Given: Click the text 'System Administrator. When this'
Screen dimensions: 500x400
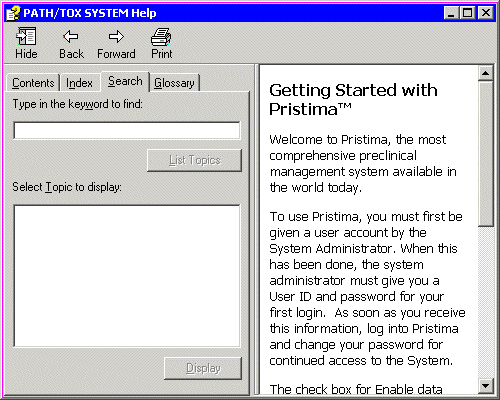Looking at the screenshot, I should [x=363, y=249].
